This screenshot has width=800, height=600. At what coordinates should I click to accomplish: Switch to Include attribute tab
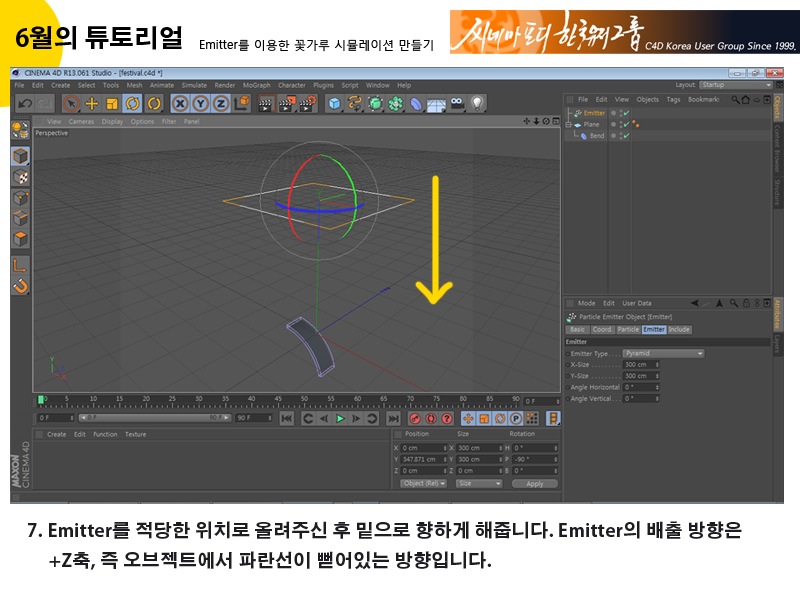tap(679, 330)
